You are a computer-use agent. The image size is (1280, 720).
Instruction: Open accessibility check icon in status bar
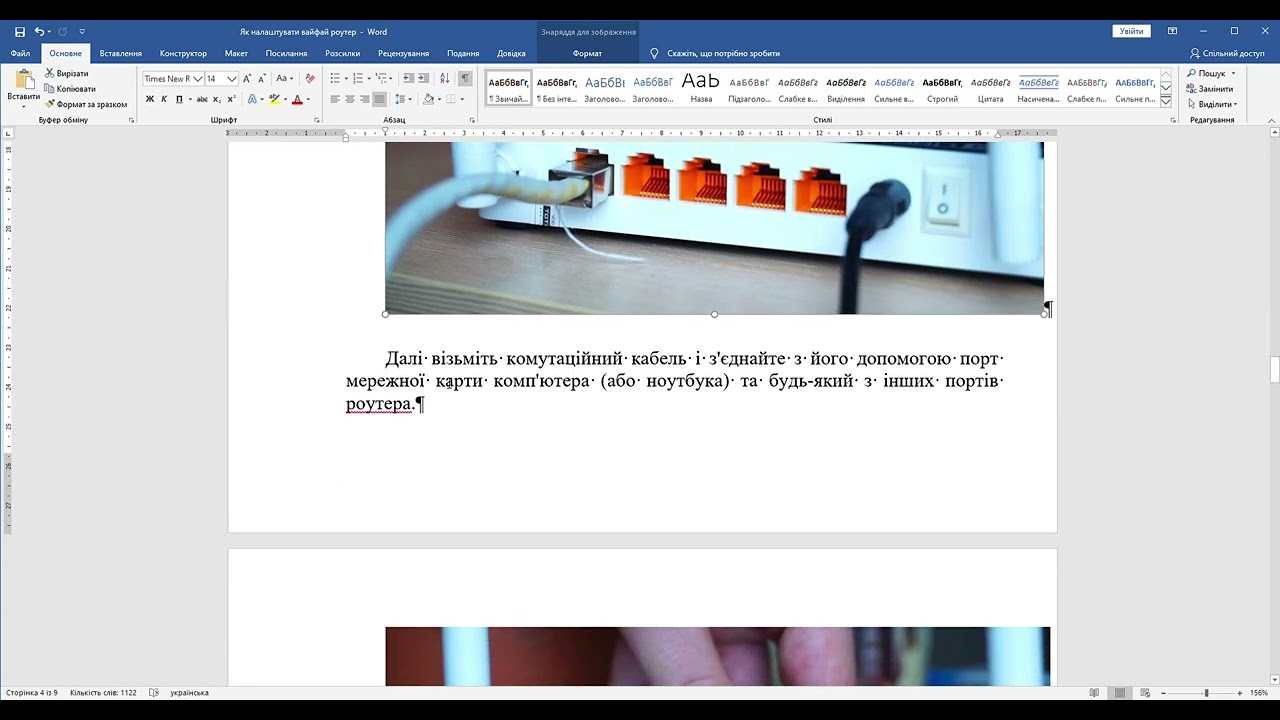[x=154, y=692]
